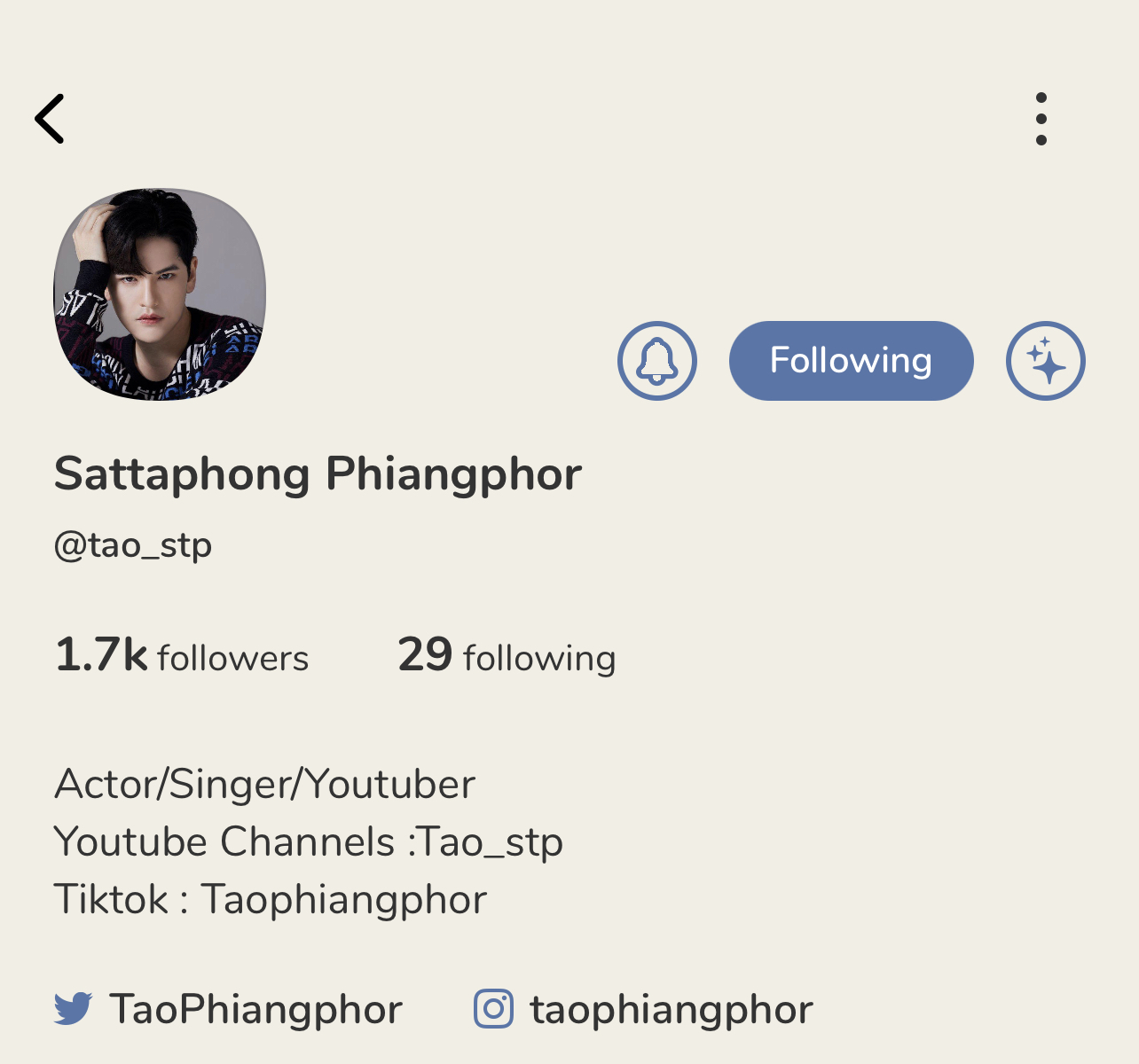Click the TaoPhiangphor Twitter handle
The image size is (1139, 1064).
(255, 1007)
